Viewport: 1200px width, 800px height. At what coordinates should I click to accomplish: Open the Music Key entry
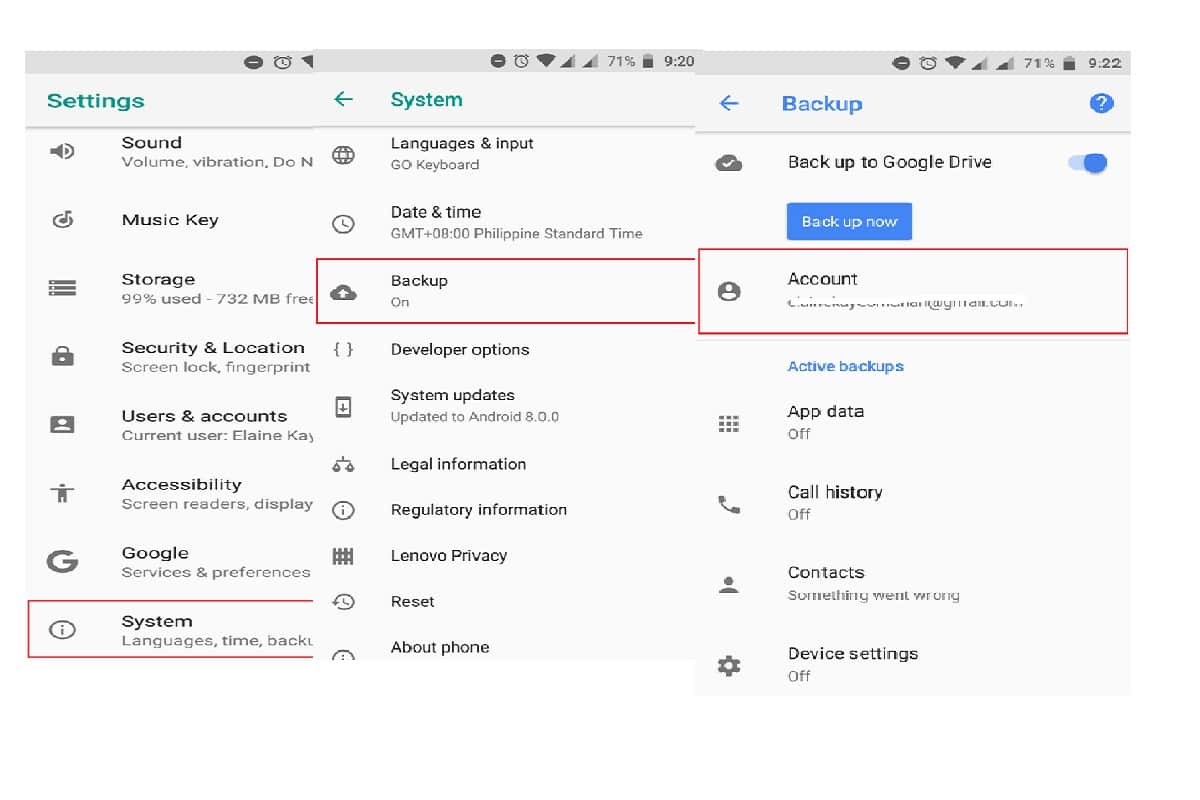[169, 220]
